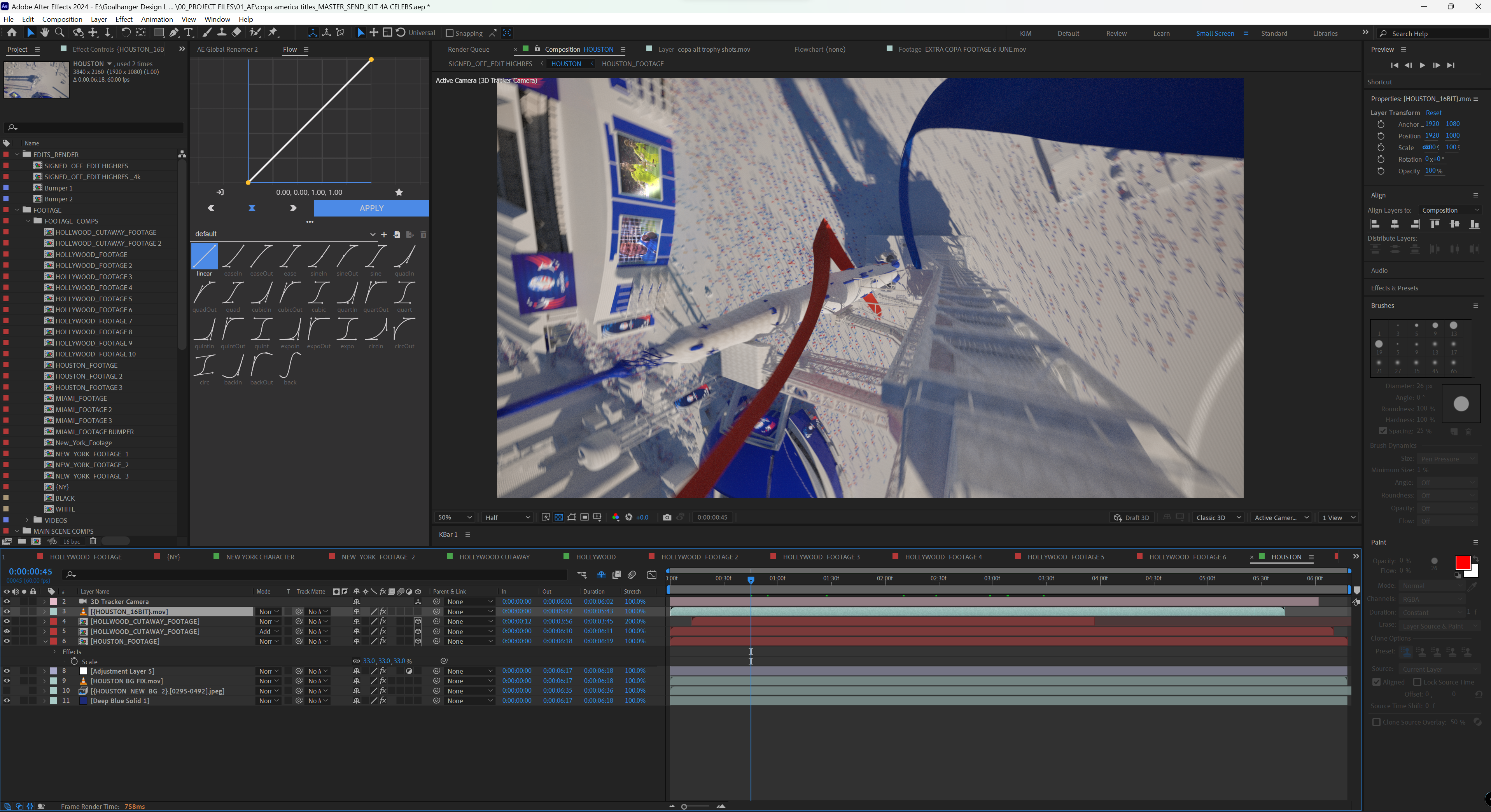Click the Flow favorite star icon

tap(399, 192)
